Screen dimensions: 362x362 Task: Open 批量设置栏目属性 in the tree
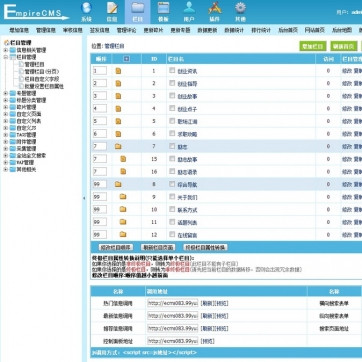(44, 86)
